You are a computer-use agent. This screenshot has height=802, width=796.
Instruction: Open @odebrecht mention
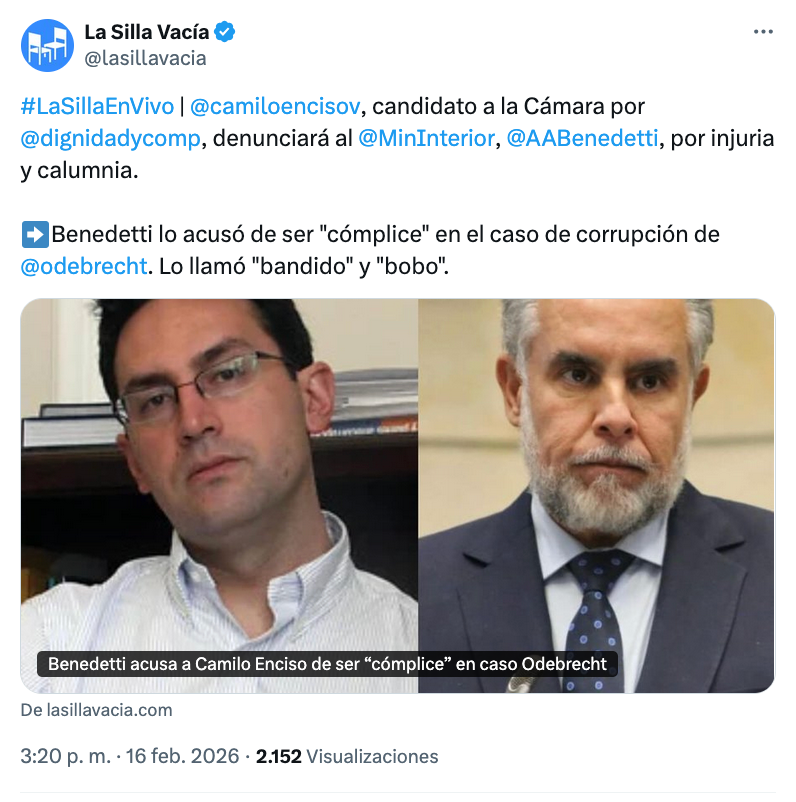(84, 266)
